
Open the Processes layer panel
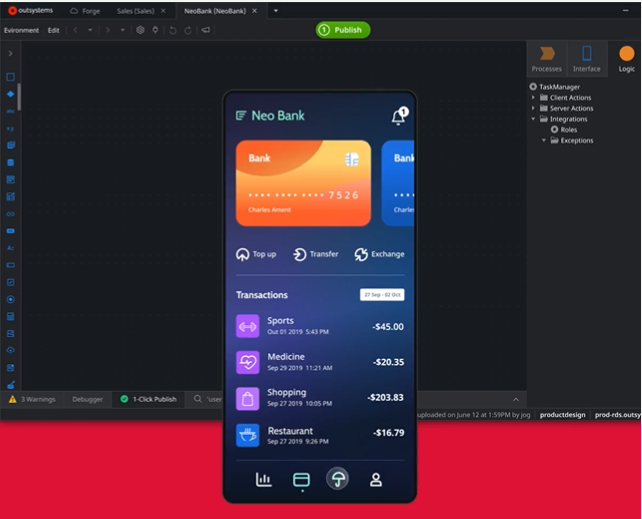click(546, 58)
